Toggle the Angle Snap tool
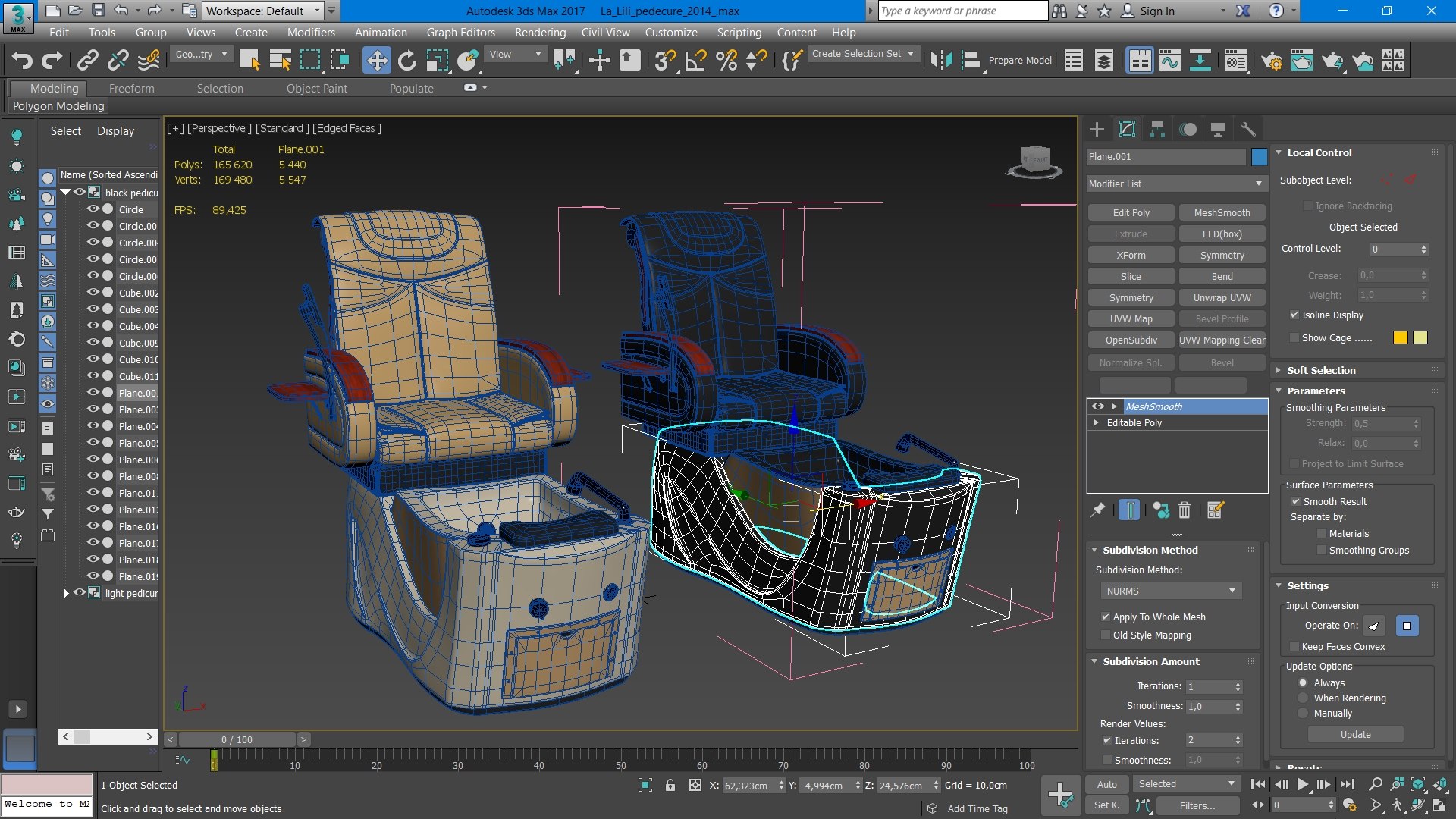The height and width of the screenshot is (819, 1456). point(695,60)
